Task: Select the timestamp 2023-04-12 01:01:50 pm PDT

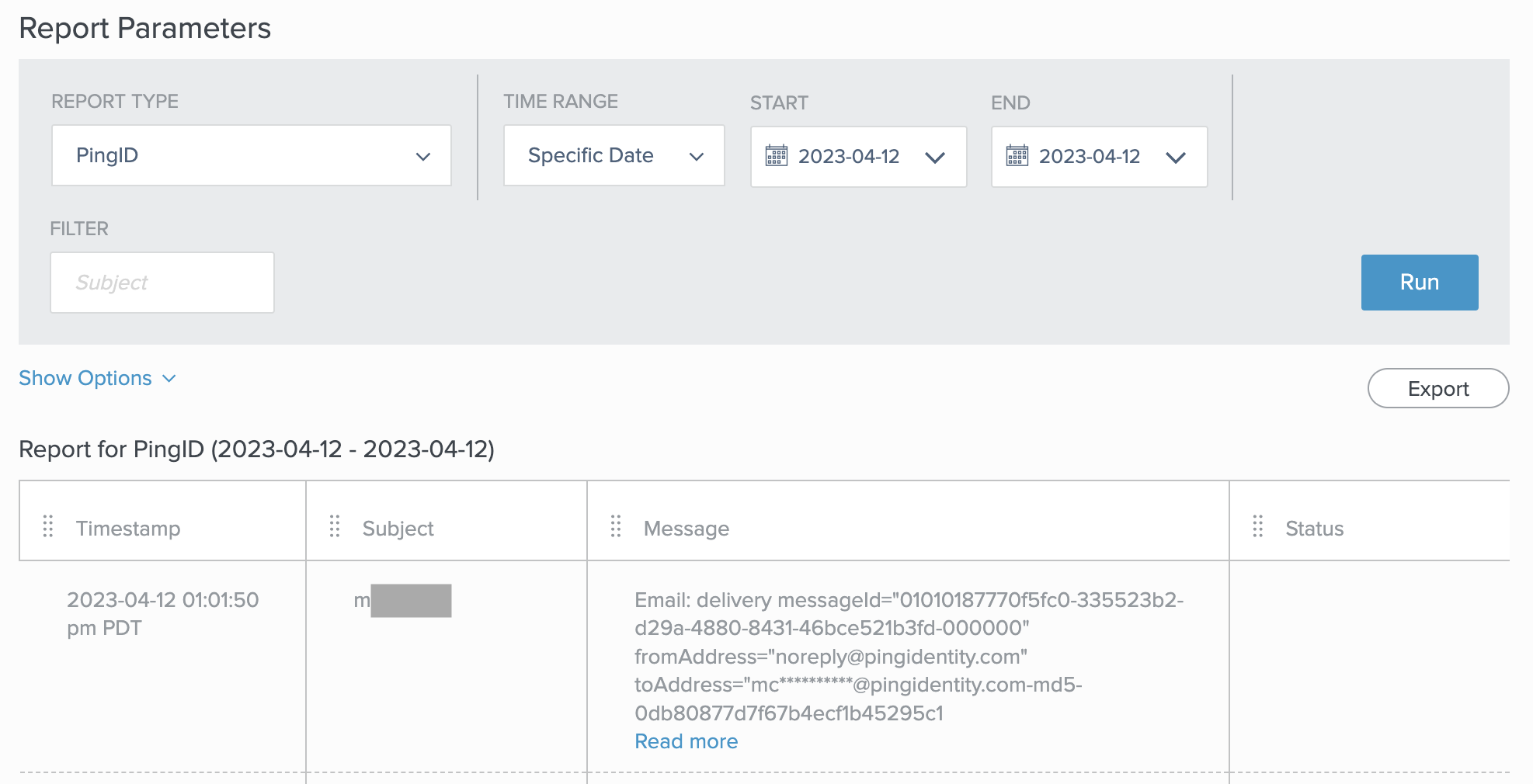Action: [x=163, y=613]
